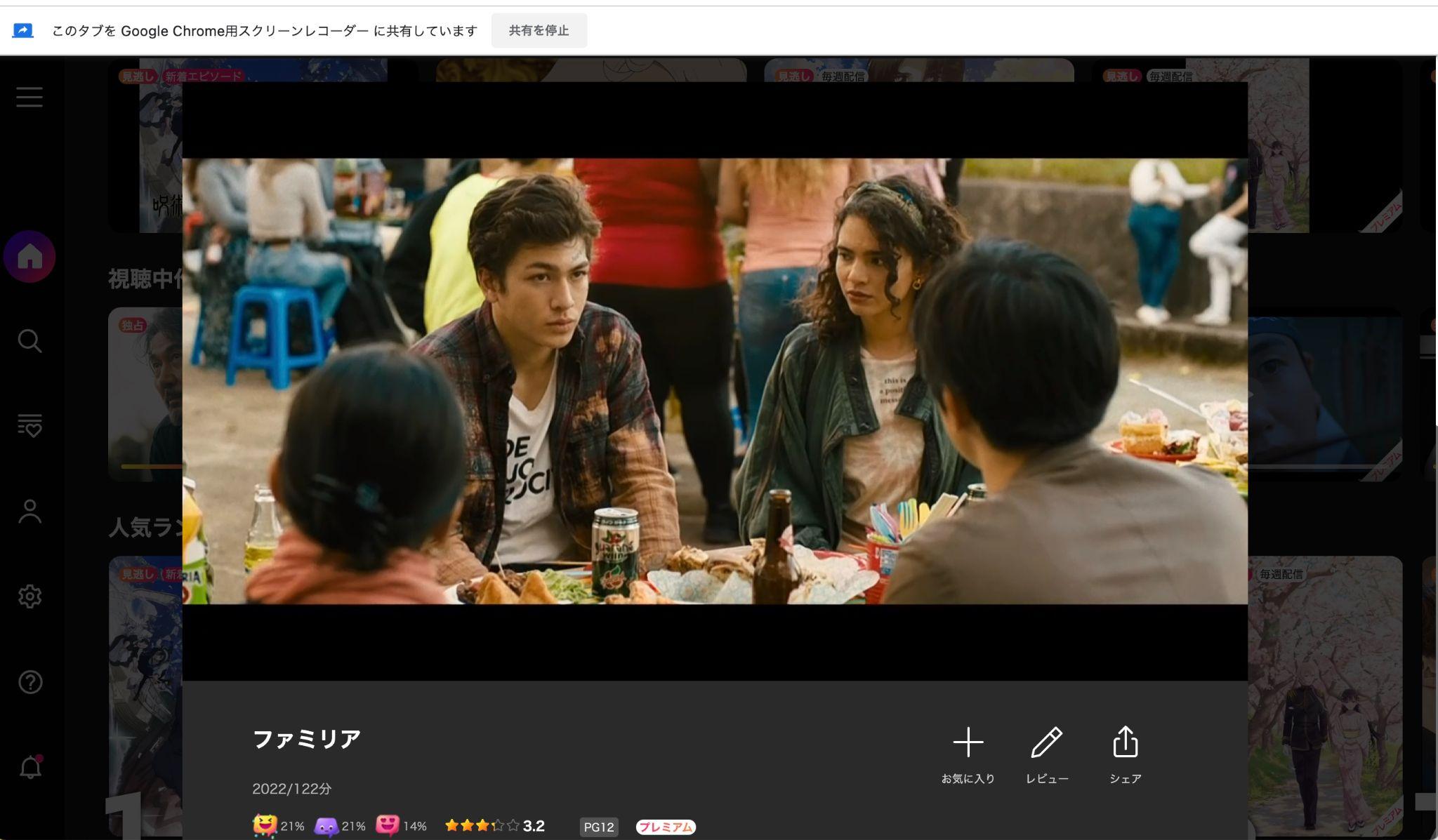This screenshot has height=840, width=1438.
Task: Click the ファミリア title text
Action: (x=307, y=739)
